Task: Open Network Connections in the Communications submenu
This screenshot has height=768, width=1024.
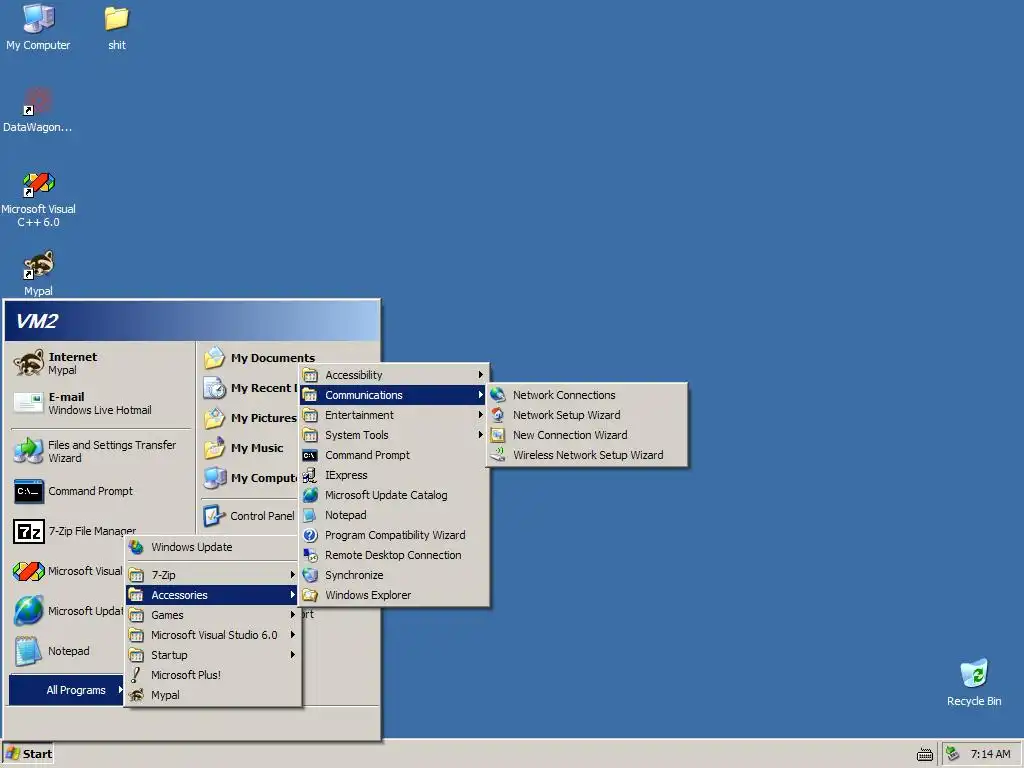Action: pyautogui.click(x=586, y=395)
